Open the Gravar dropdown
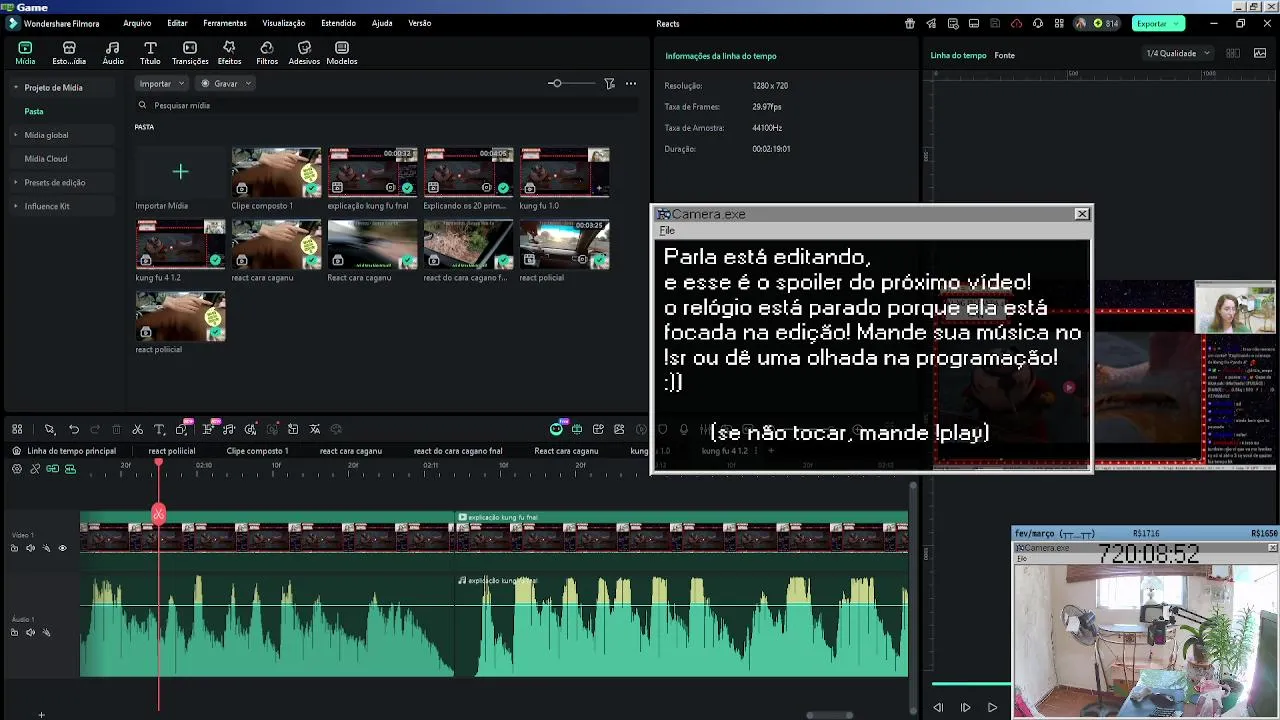The width and height of the screenshot is (1280, 720). click(x=225, y=84)
